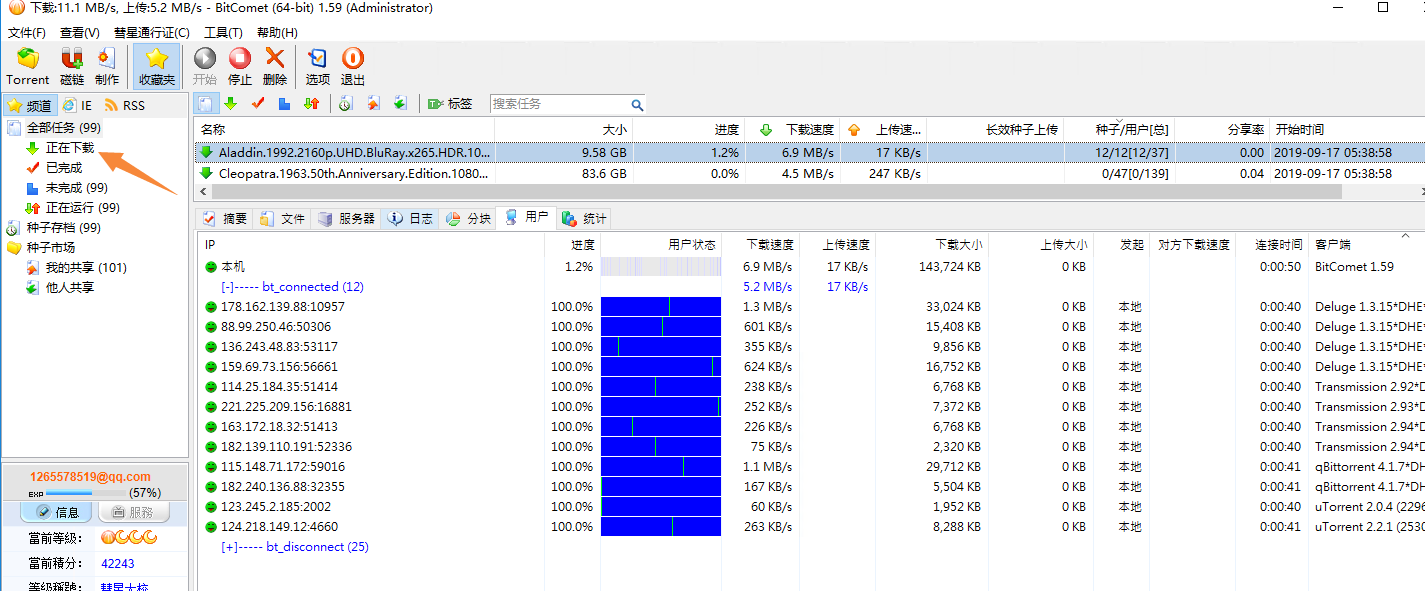Select 种子存档 (99) tree item
This screenshot has height=591, width=1425.
coord(63,227)
